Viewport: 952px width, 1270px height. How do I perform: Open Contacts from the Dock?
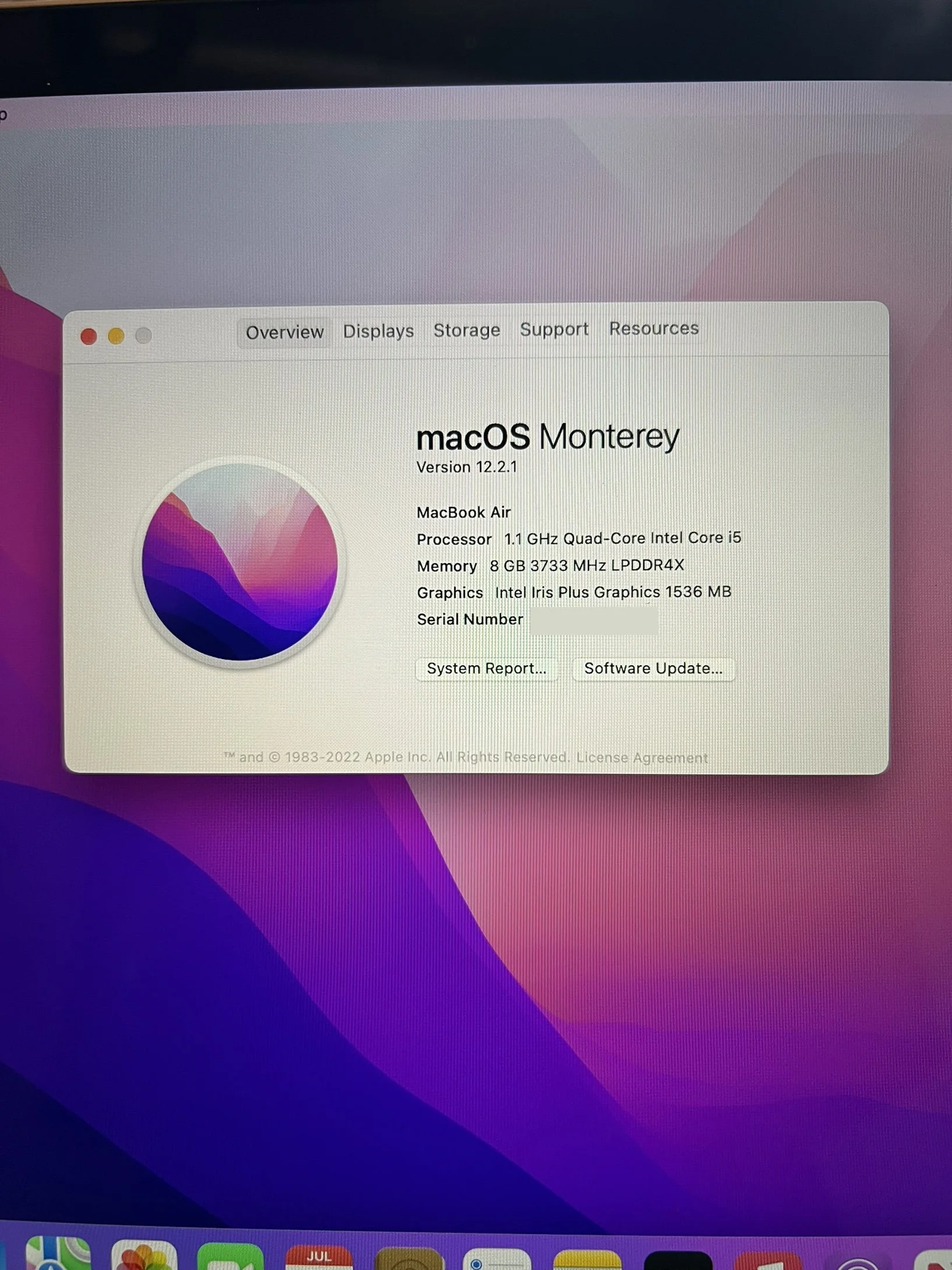click(408, 1259)
